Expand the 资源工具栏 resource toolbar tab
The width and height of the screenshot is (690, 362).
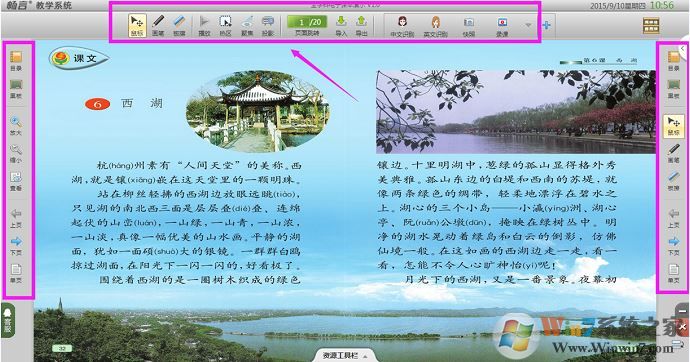point(344,355)
